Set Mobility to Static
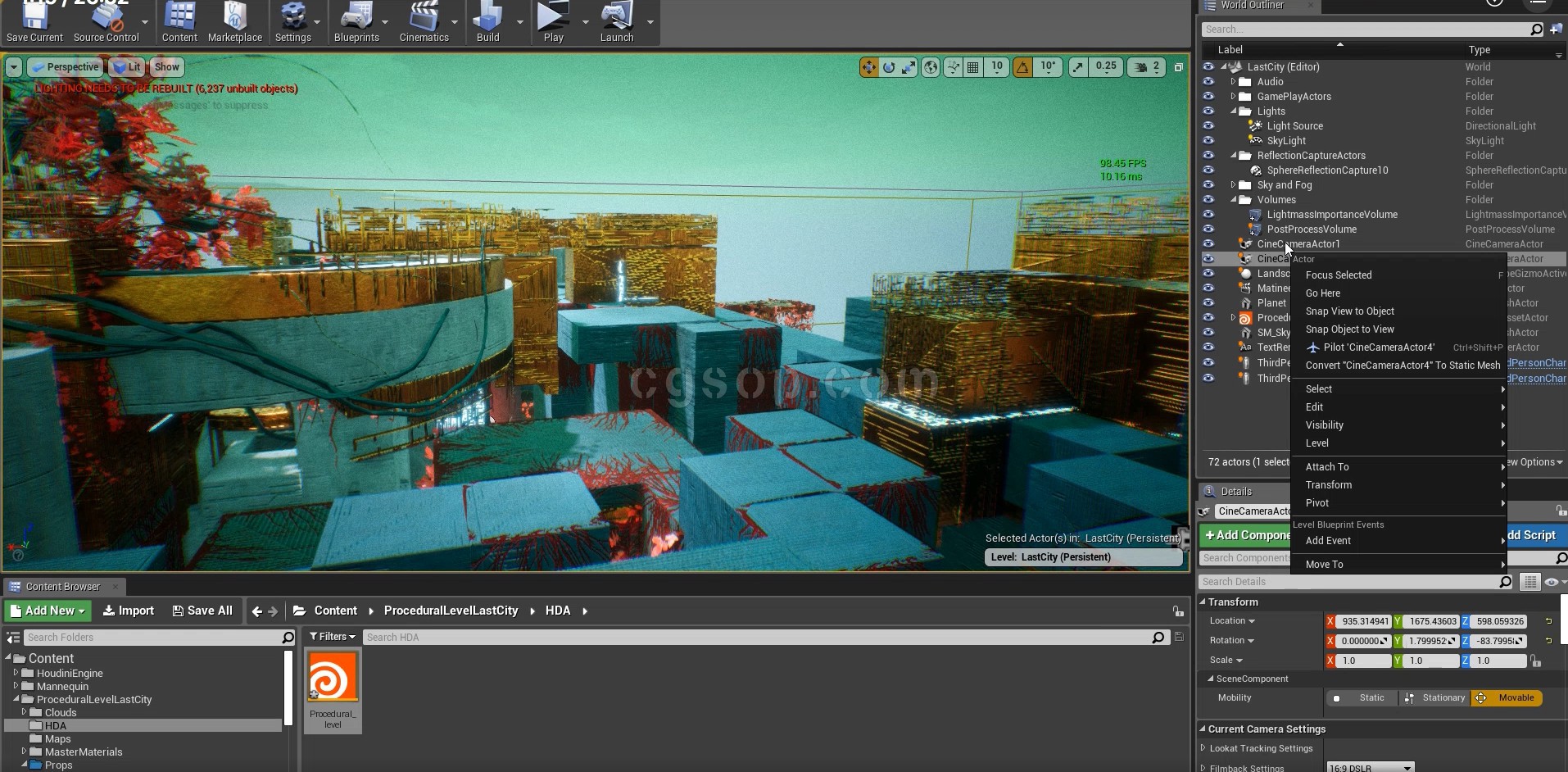This screenshot has width=1568, height=772. pos(1362,698)
